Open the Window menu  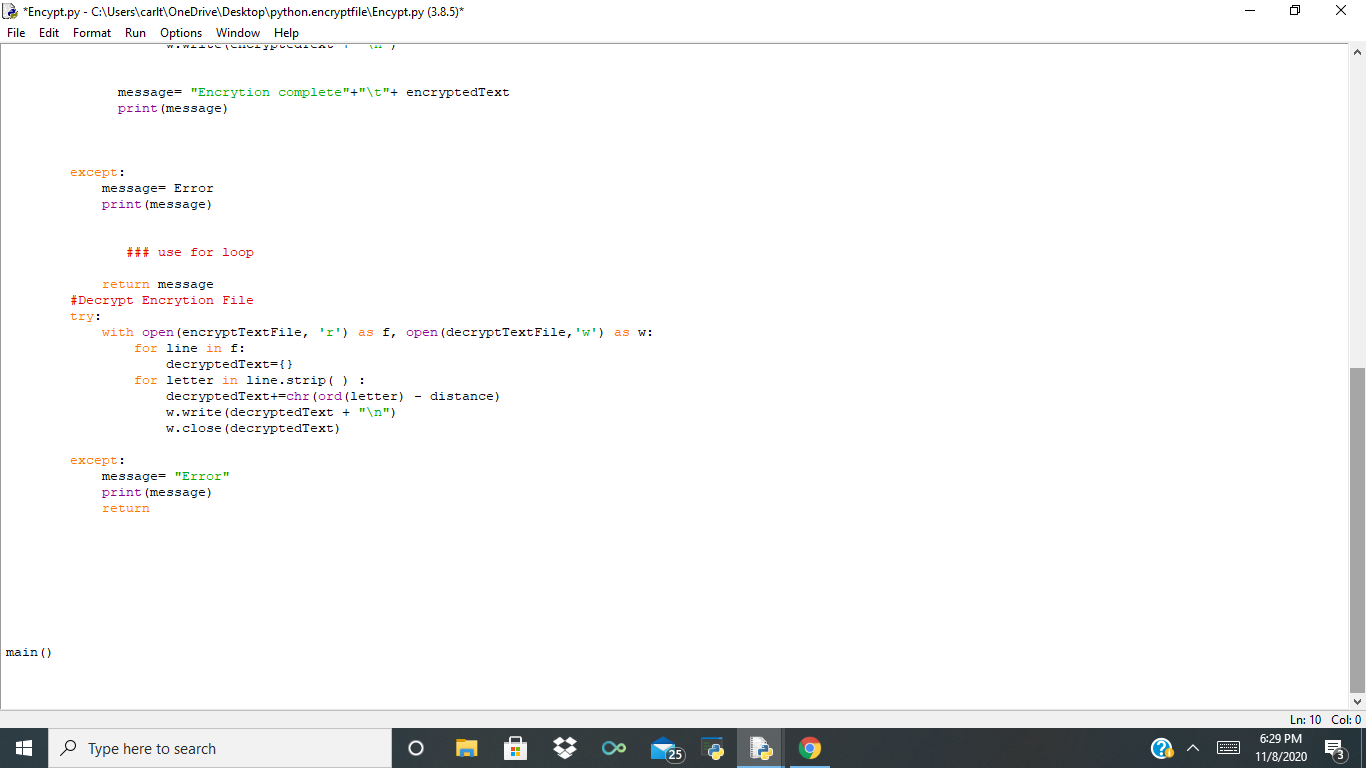pos(238,32)
